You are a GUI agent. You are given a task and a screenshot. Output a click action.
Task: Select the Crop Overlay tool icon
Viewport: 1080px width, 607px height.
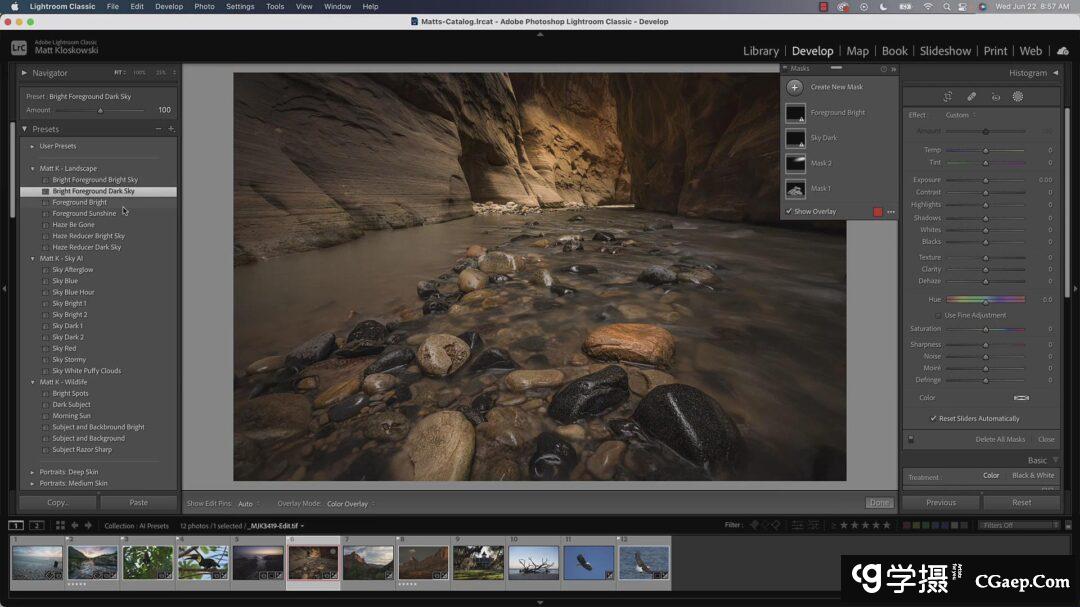947,97
